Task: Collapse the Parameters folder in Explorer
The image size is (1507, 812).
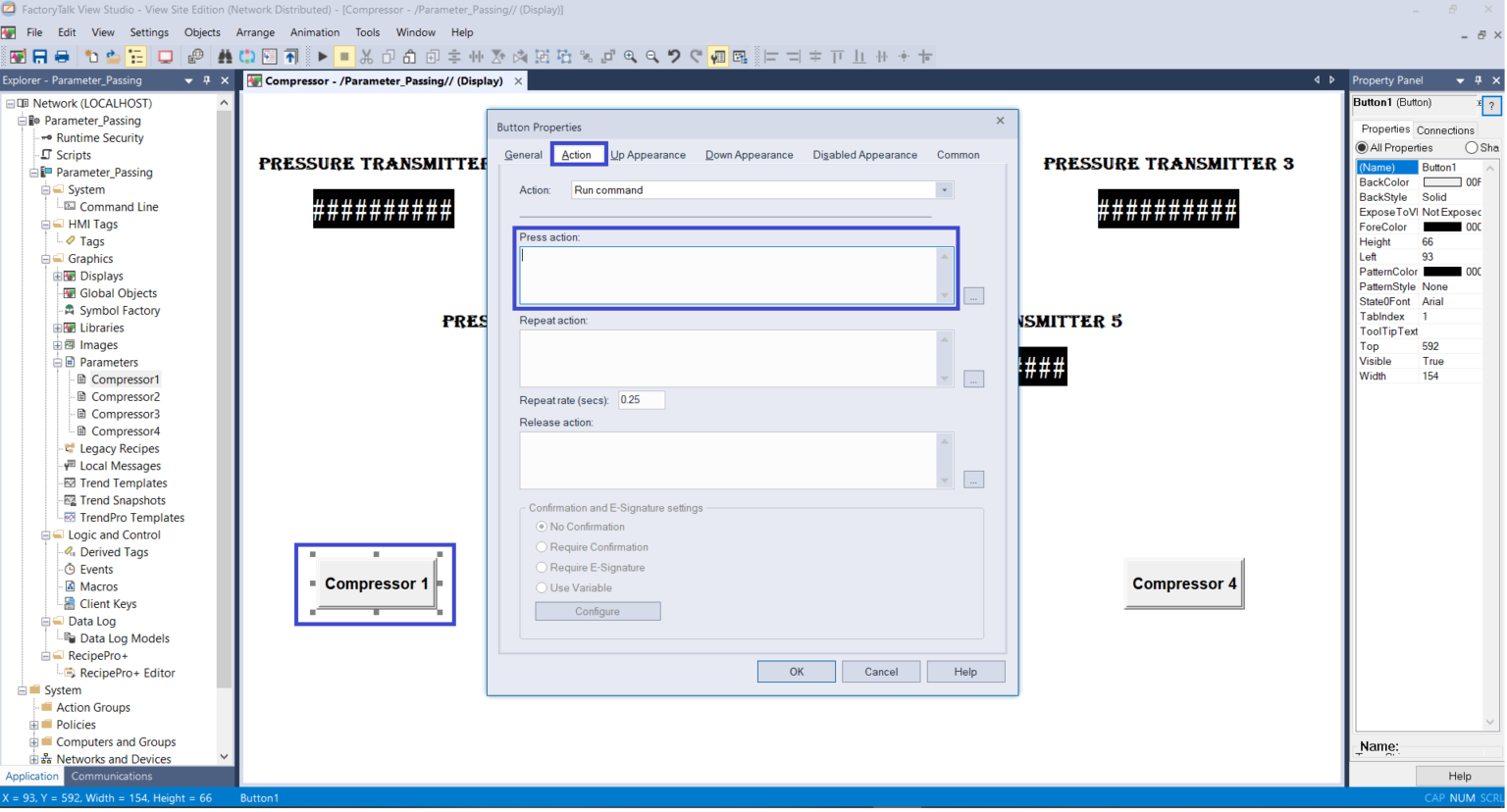Action: [x=58, y=363]
